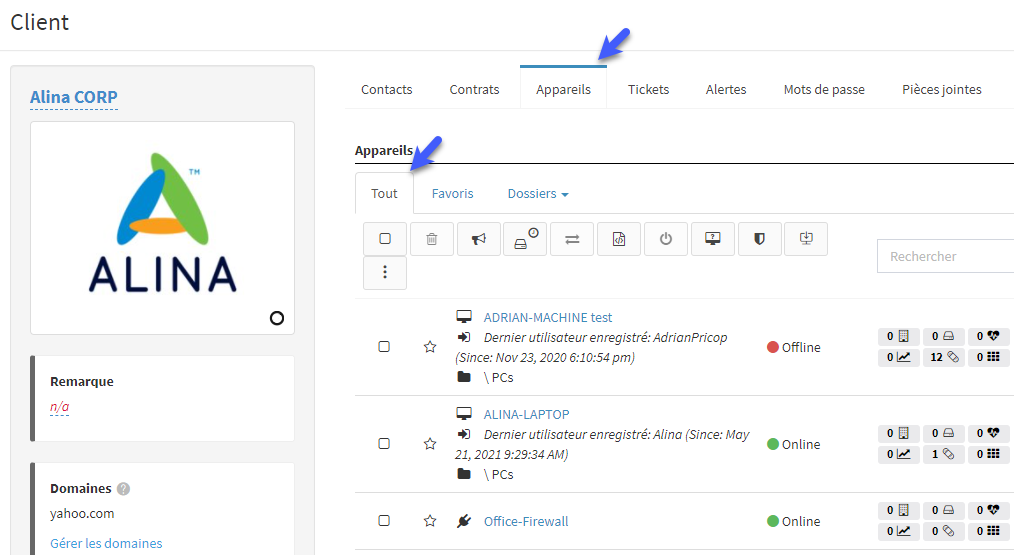Click the monitor icon beside ALINA-LAPTOP
This screenshot has width=1014, height=555.
coord(464,414)
